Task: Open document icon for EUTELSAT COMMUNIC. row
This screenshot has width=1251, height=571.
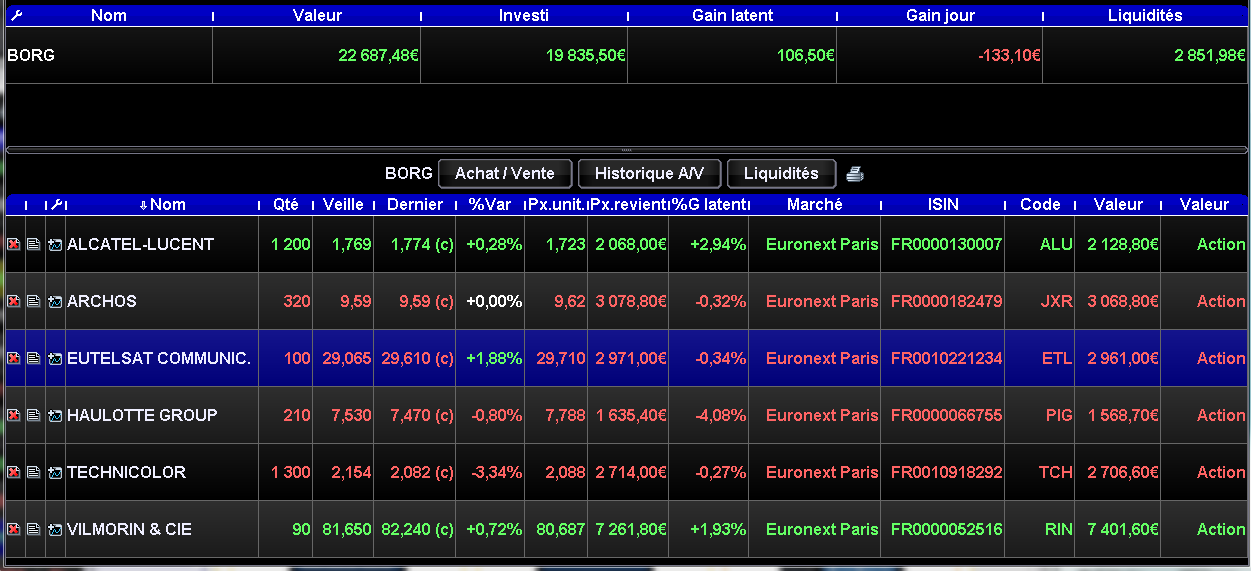Action: pyautogui.click(x=34, y=358)
